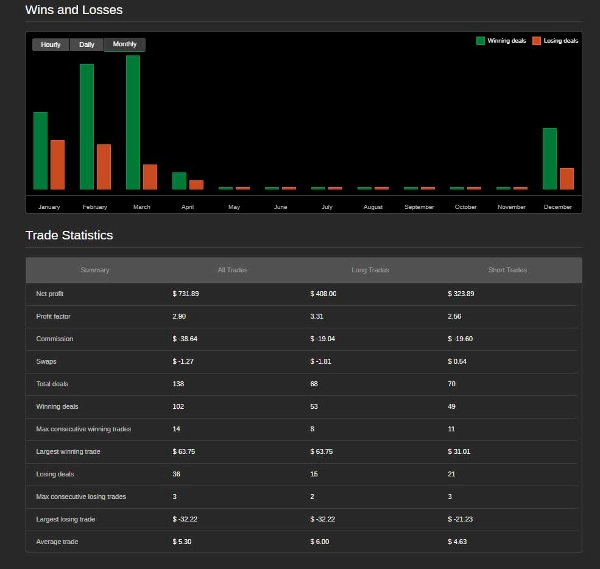Click the December green winning bar
The image size is (600, 569).
(x=550, y=159)
